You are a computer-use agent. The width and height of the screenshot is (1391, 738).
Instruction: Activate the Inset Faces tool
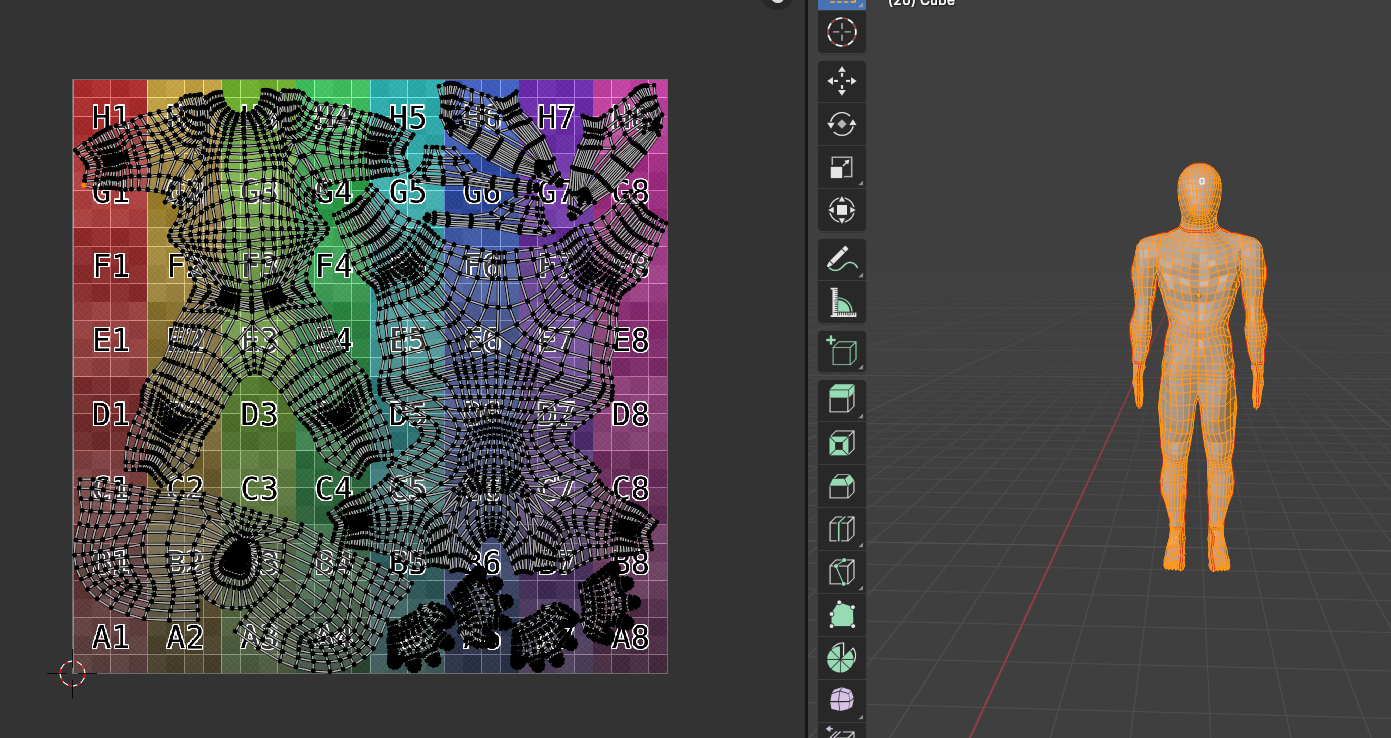pyautogui.click(x=842, y=443)
